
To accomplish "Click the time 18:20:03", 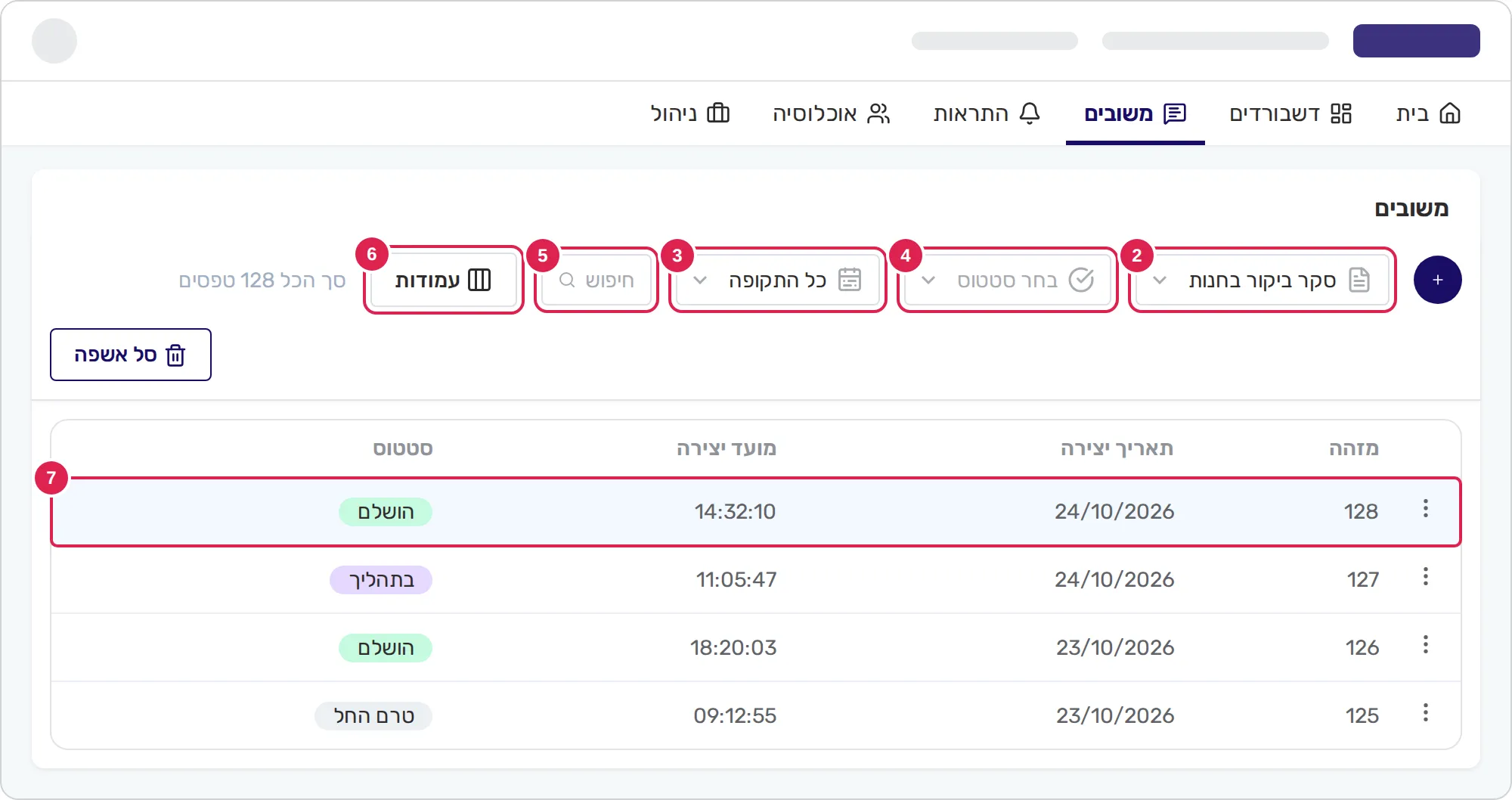I will click(x=733, y=648).
